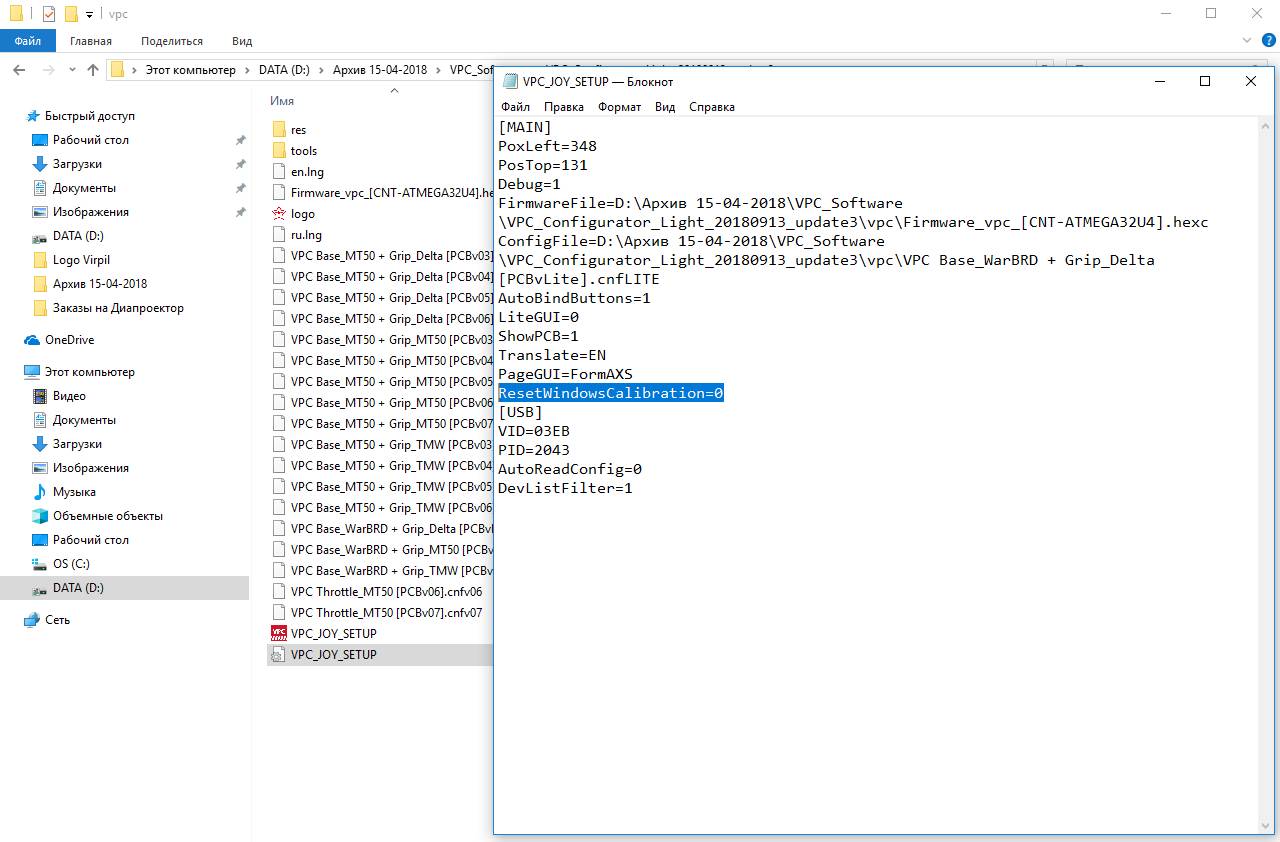Click the highlighted ResetWindowsCalibration=0 line
The height and width of the screenshot is (842, 1280).
tap(610, 393)
